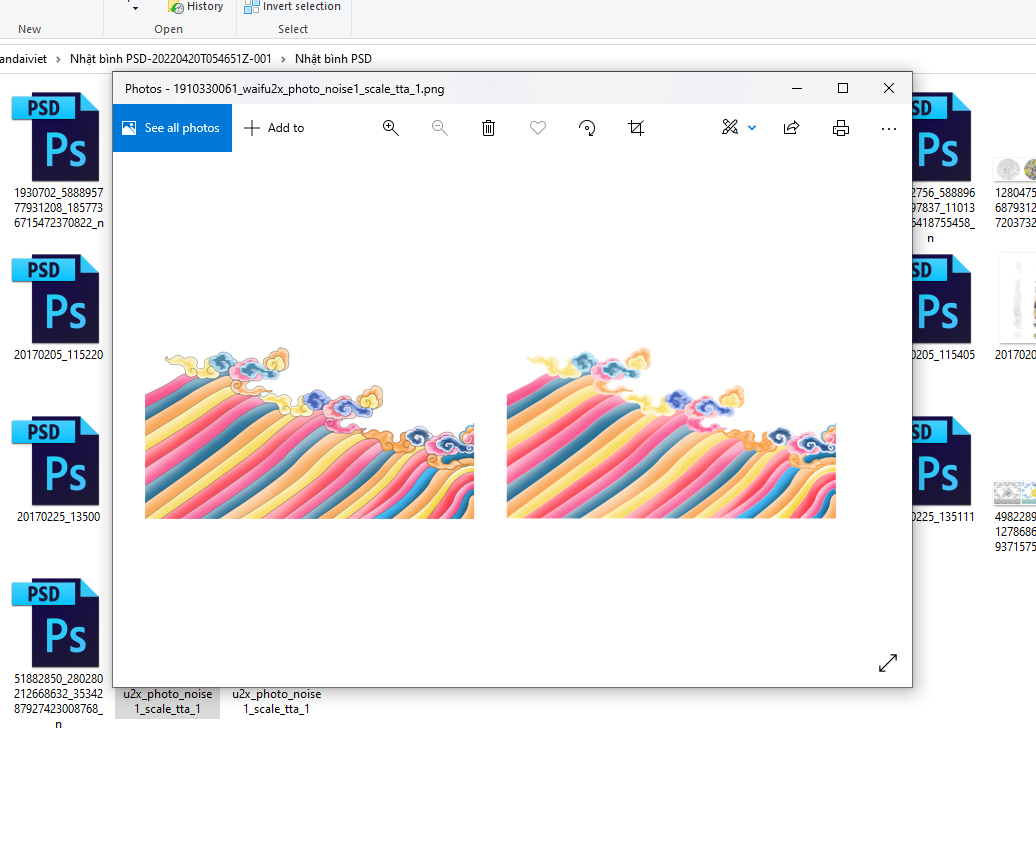The image size is (1036, 847).
Task: Rotate the image using the rotate icon
Action: click(x=587, y=128)
